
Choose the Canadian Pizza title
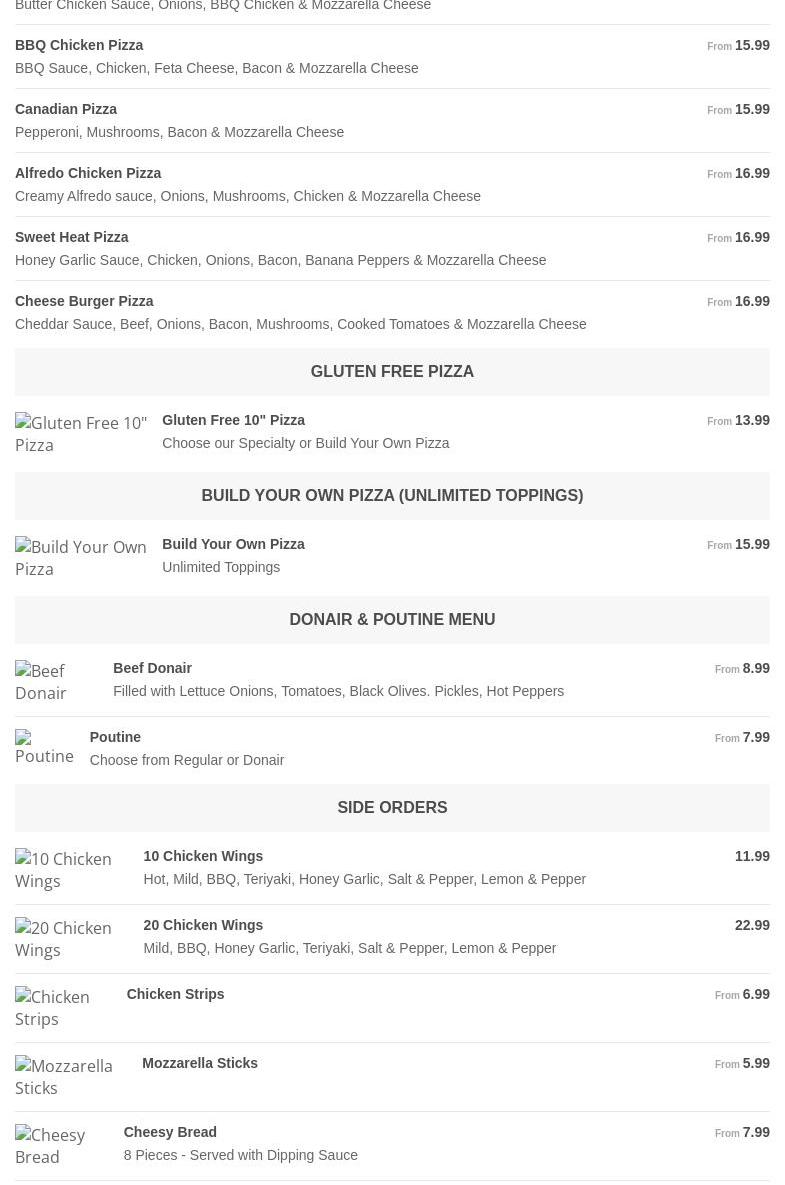click(66, 109)
